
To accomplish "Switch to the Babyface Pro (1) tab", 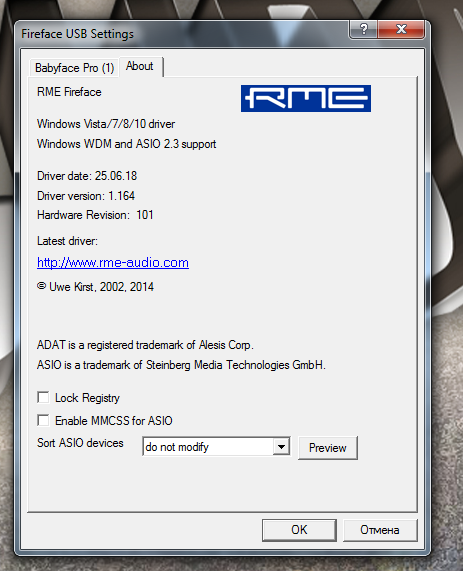I will pos(74,68).
